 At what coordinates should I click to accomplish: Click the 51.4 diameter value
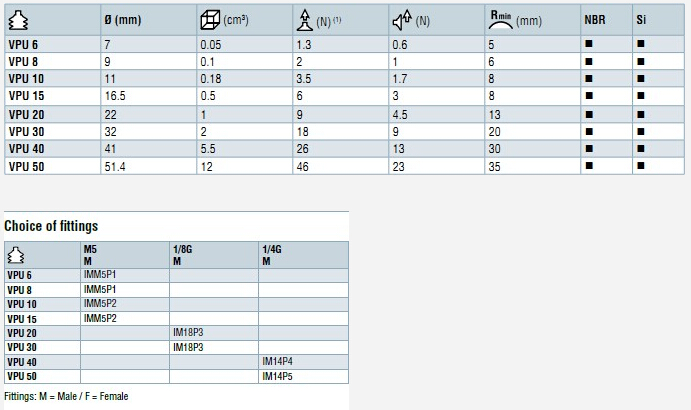coord(115,165)
